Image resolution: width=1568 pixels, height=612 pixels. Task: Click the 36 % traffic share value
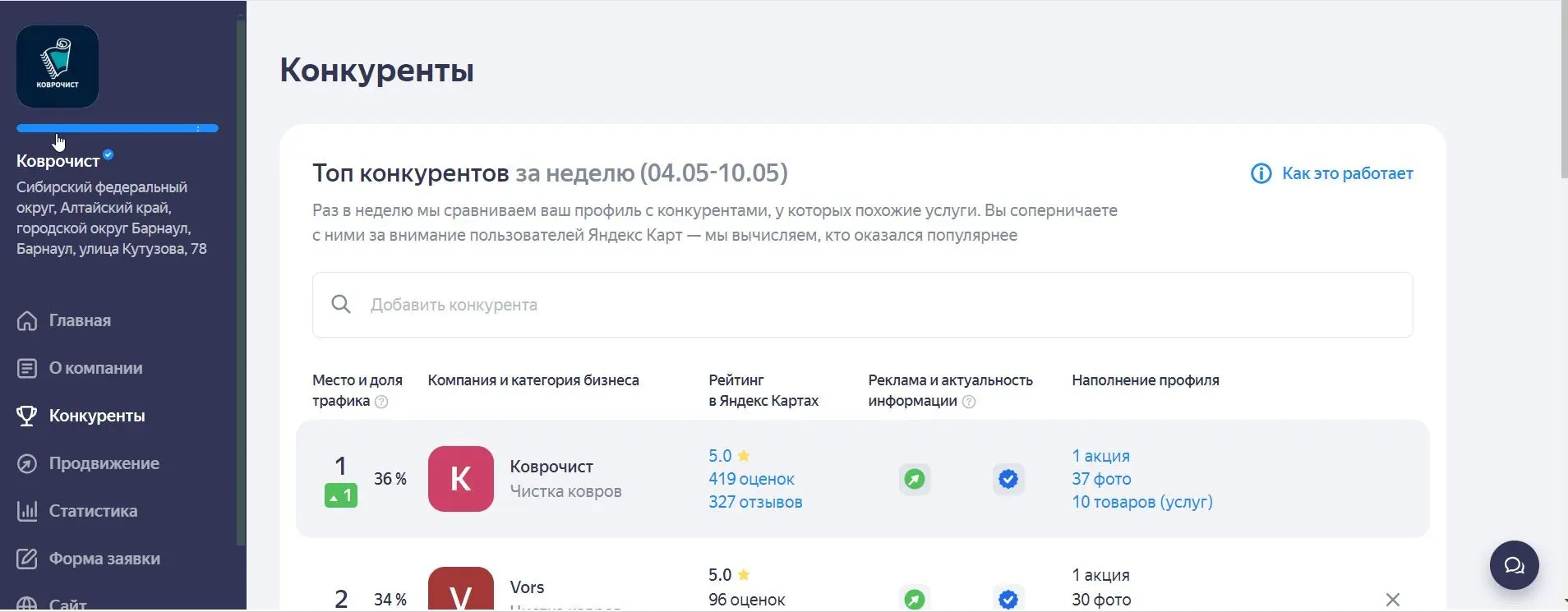tap(390, 479)
